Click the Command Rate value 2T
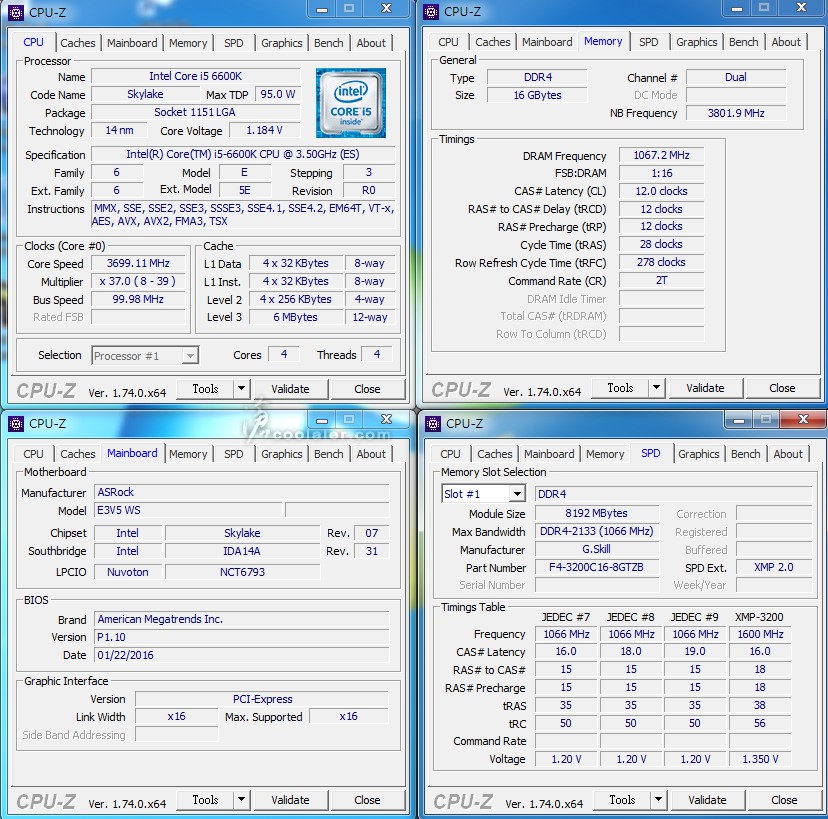The width and height of the screenshot is (828, 819). click(661, 280)
